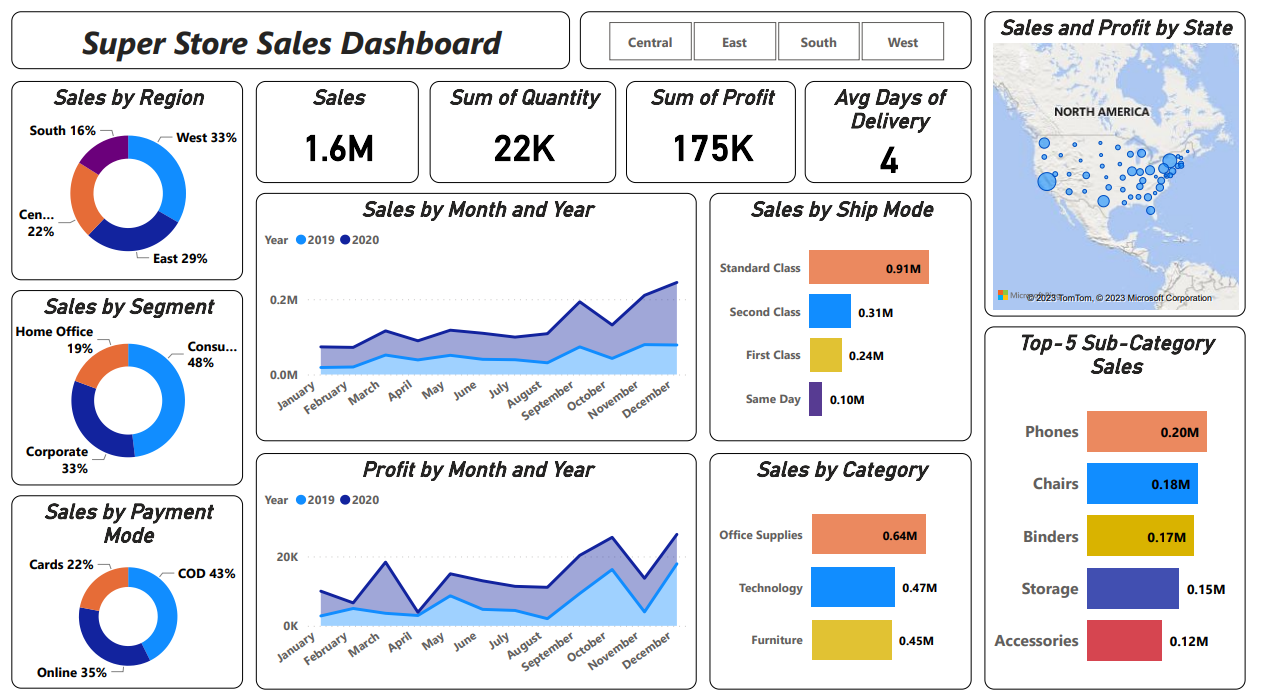The width and height of the screenshot is (1263, 700).
Task: Select the Accessories red bar swatch
Action: pyautogui.click(x=1124, y=641)
